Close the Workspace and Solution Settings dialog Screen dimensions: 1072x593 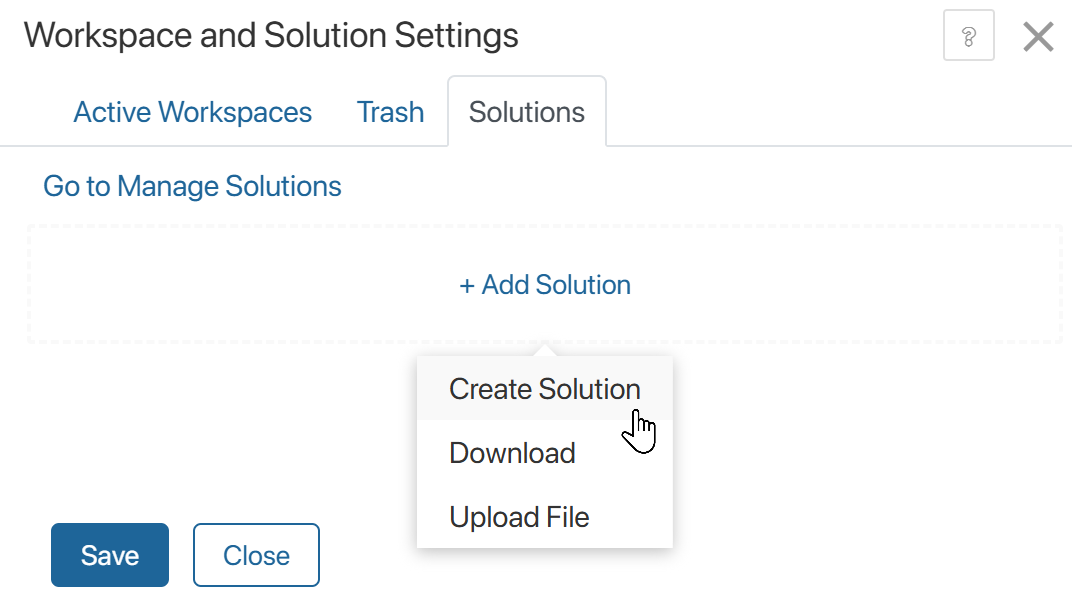[1038, 36]
